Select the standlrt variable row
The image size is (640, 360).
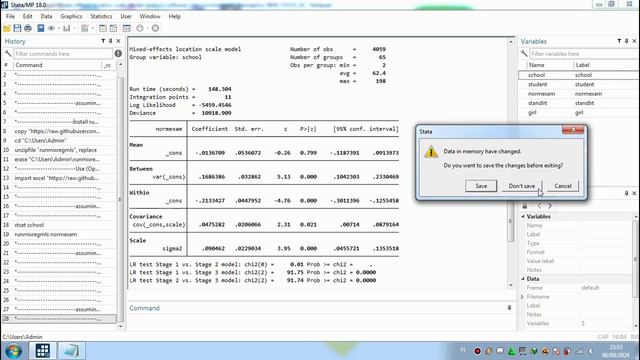click(x=578, y=103)
